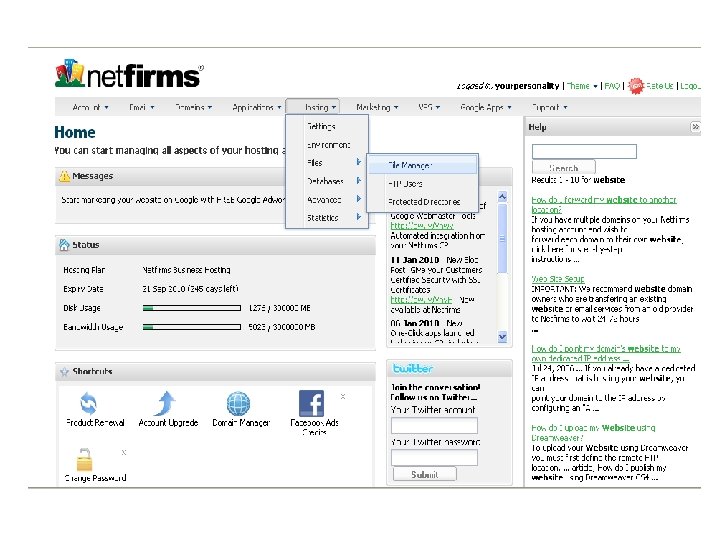Click the Twitter Submit button
720x540 pixels.
(424, 474)
